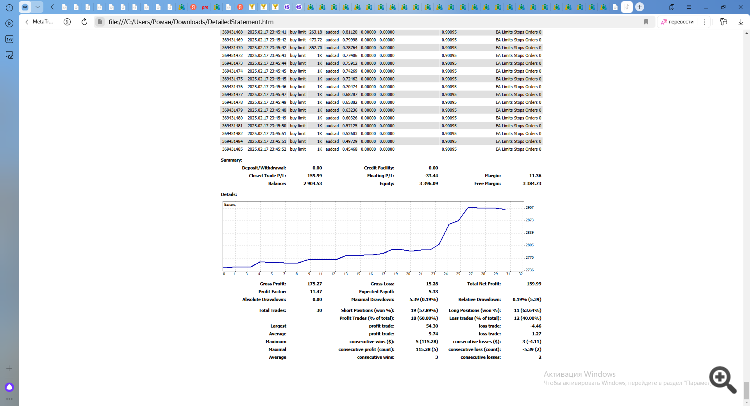Select 'Profit Trades (% of total):' label
750x406 pixels.
click(367, 318)
